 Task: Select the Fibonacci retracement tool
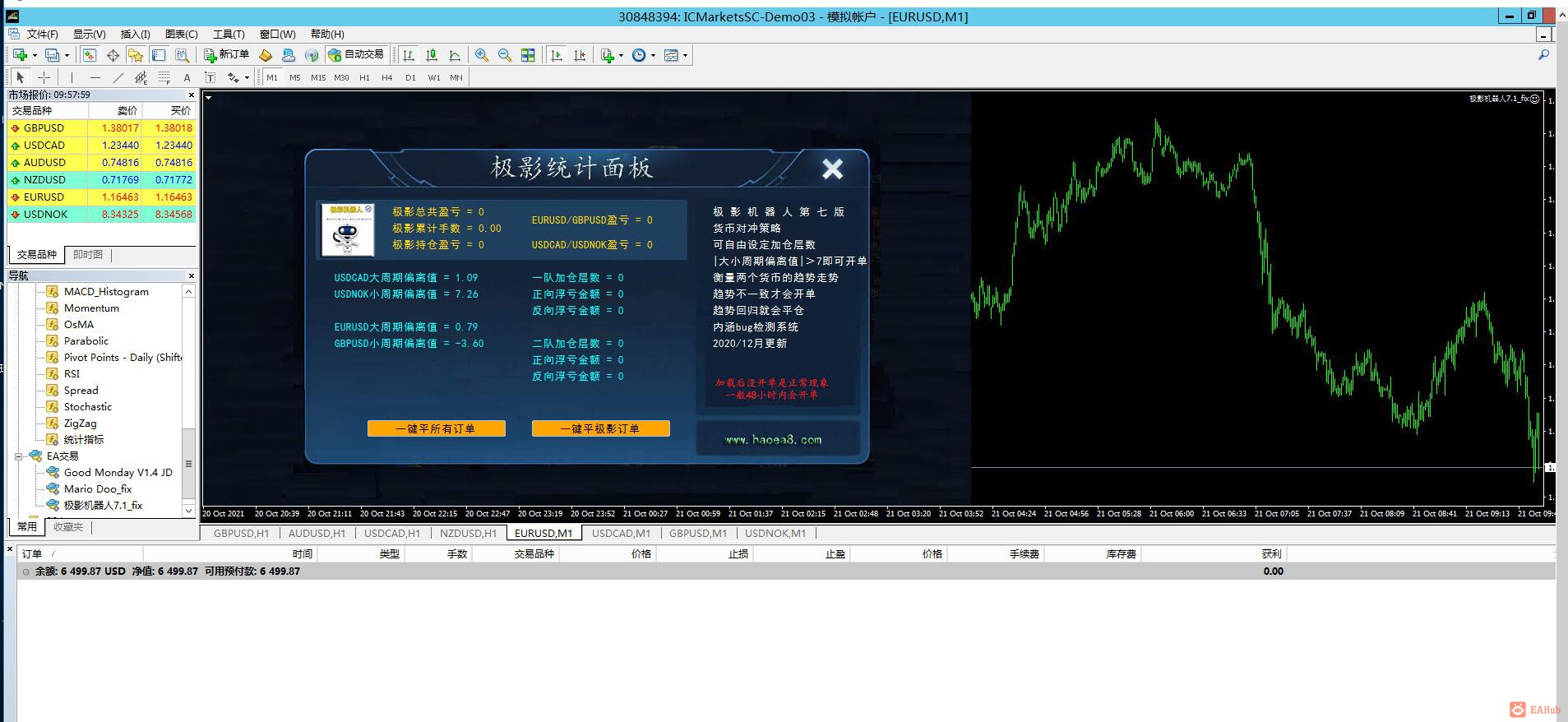(164, 77)
